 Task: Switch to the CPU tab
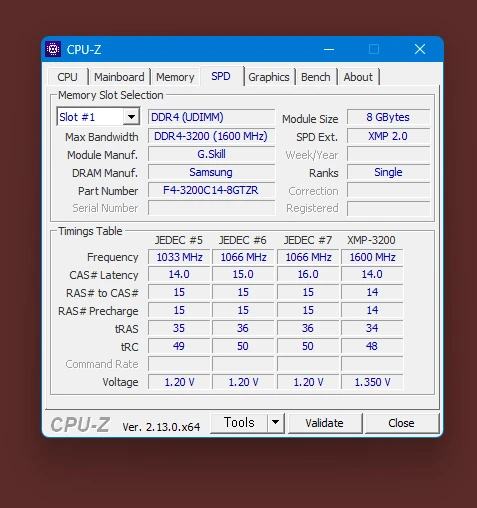[x=67, y=77]
